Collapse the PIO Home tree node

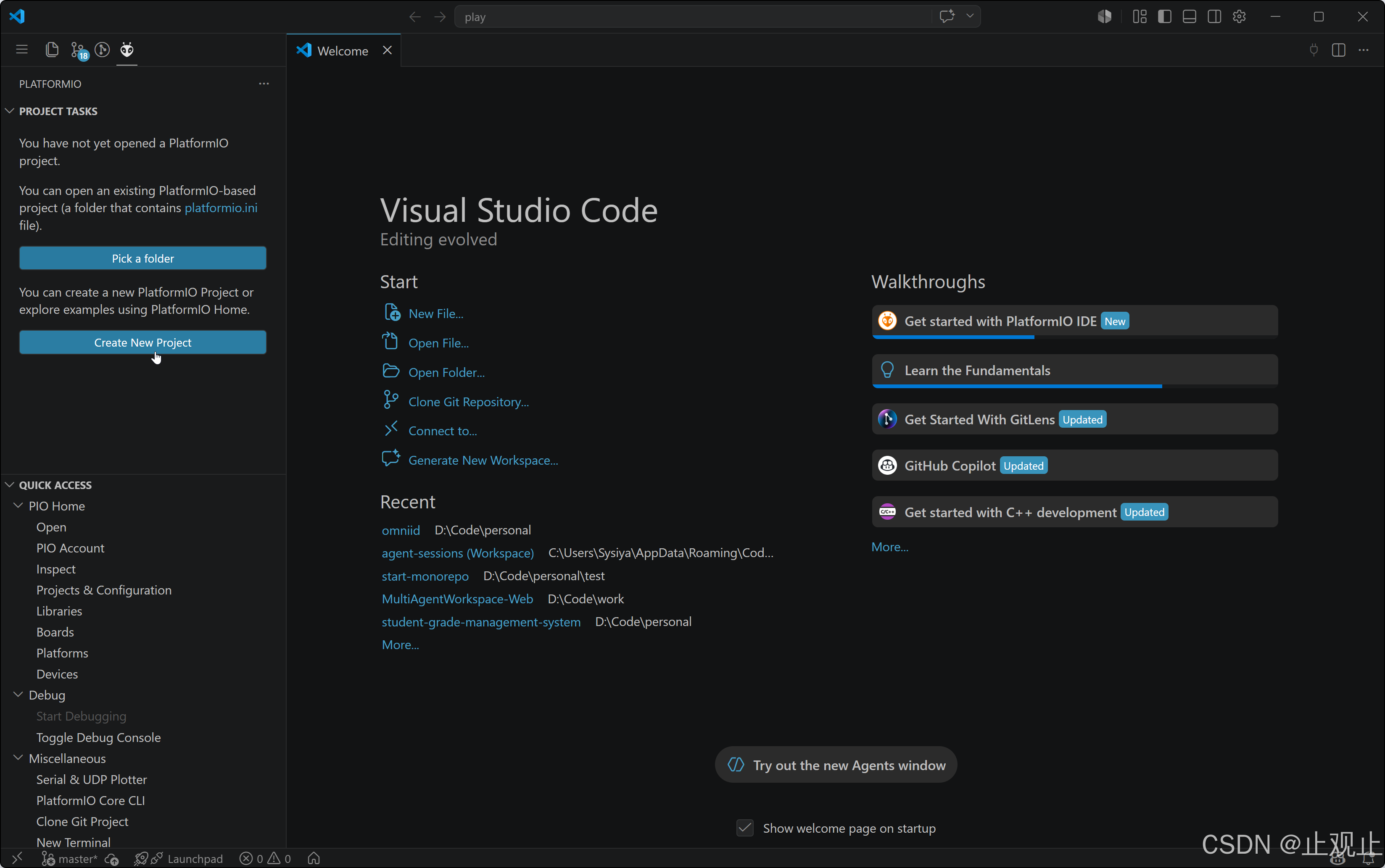18,506
